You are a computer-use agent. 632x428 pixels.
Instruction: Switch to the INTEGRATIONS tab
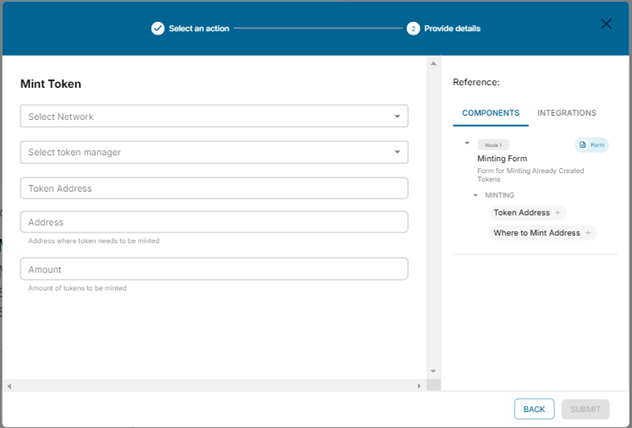click(566, 113)
